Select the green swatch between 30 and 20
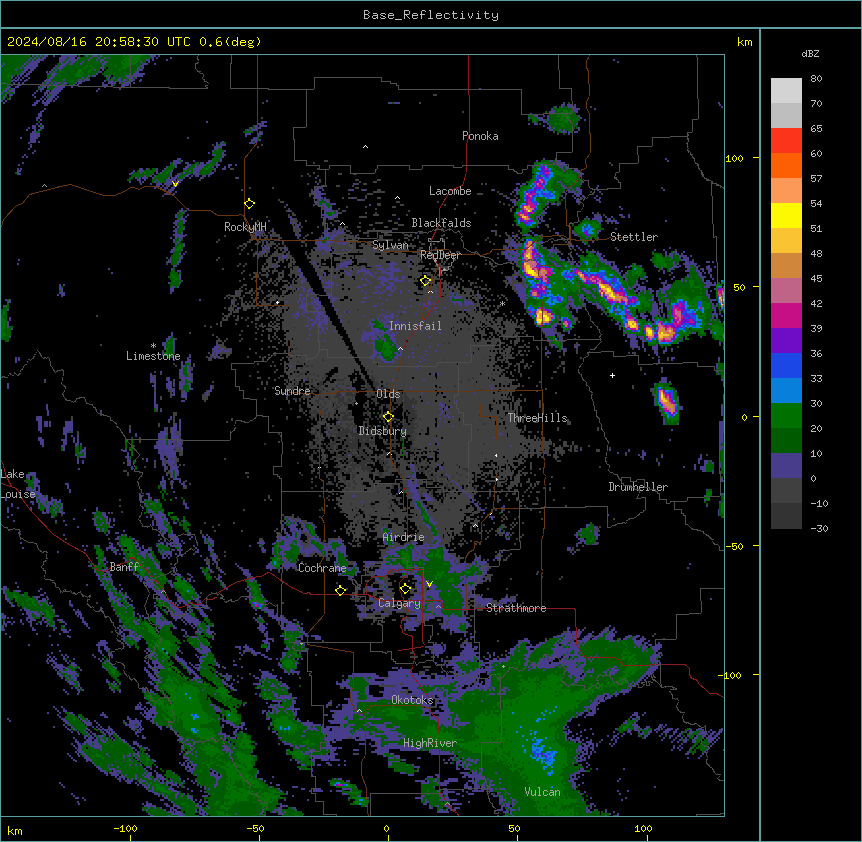 point(786,416)
